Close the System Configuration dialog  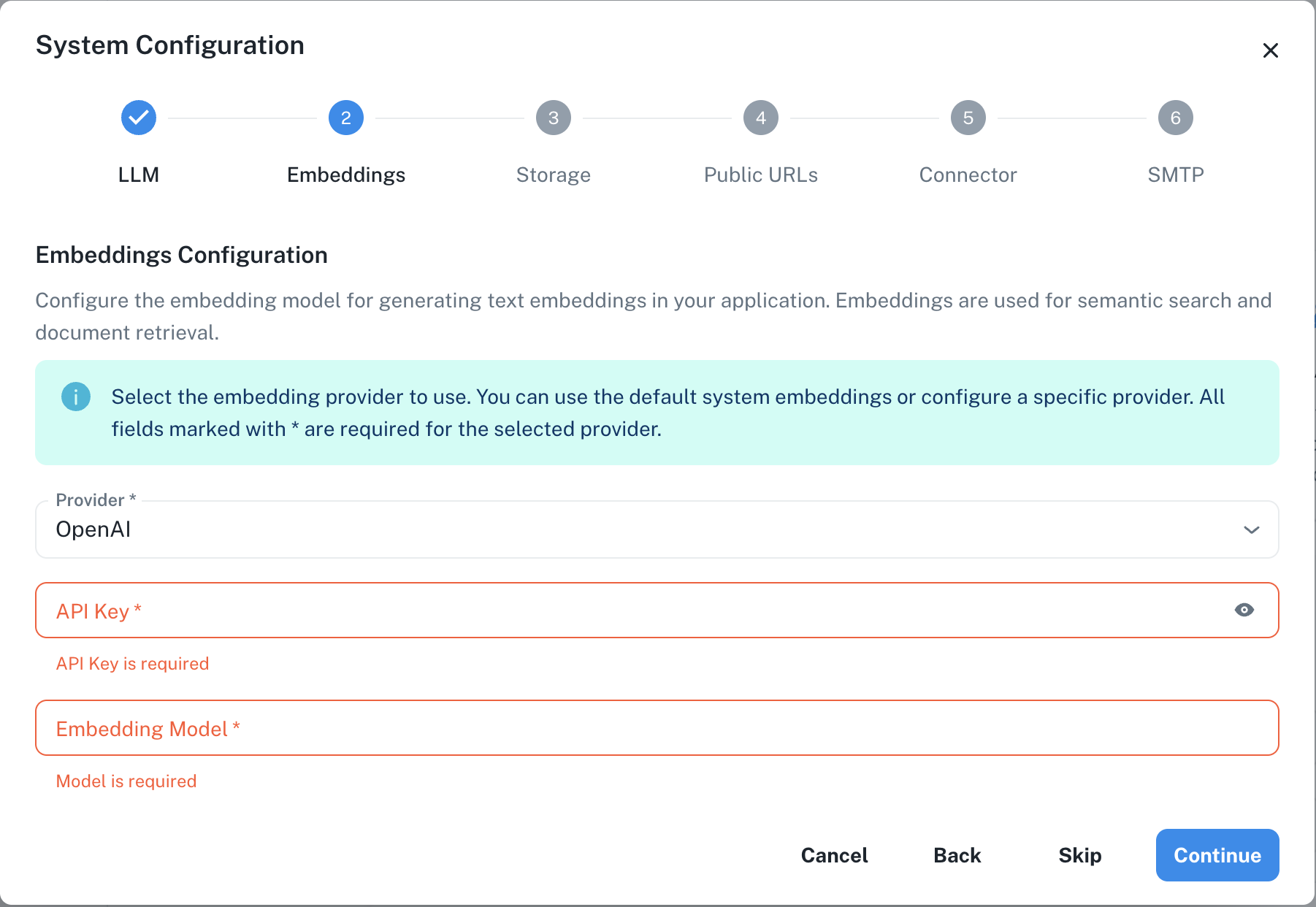click(1271, 50)
